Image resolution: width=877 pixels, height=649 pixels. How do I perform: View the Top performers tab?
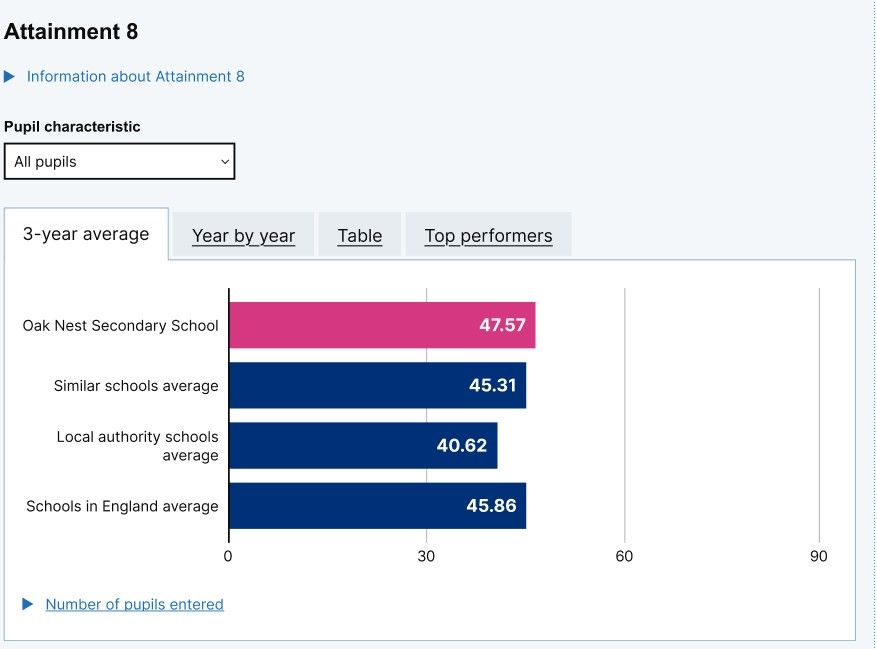point(488,236)
